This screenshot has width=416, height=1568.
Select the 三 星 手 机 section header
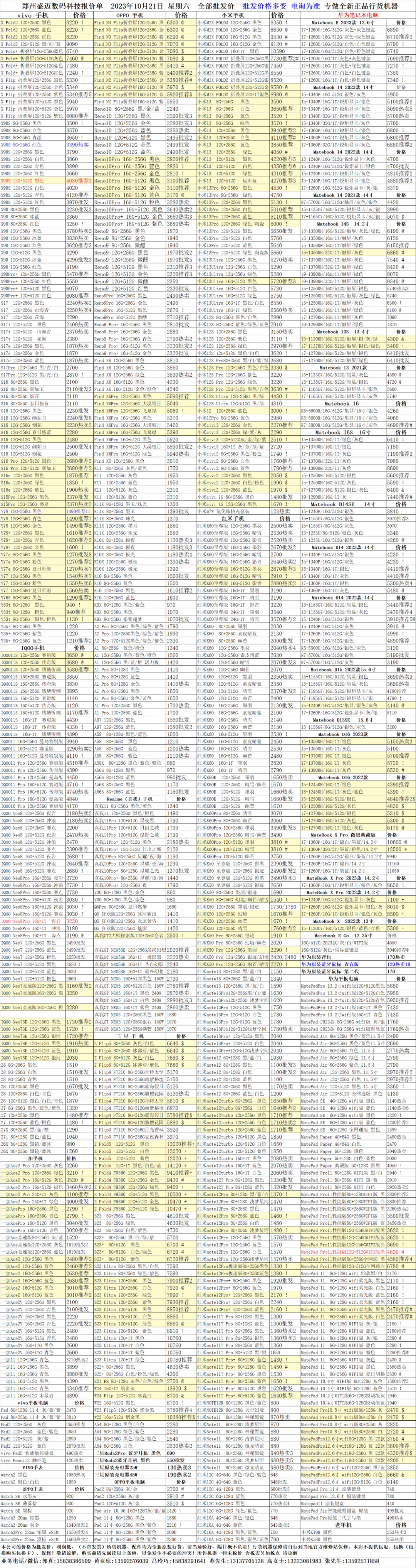pos(131,1037)
